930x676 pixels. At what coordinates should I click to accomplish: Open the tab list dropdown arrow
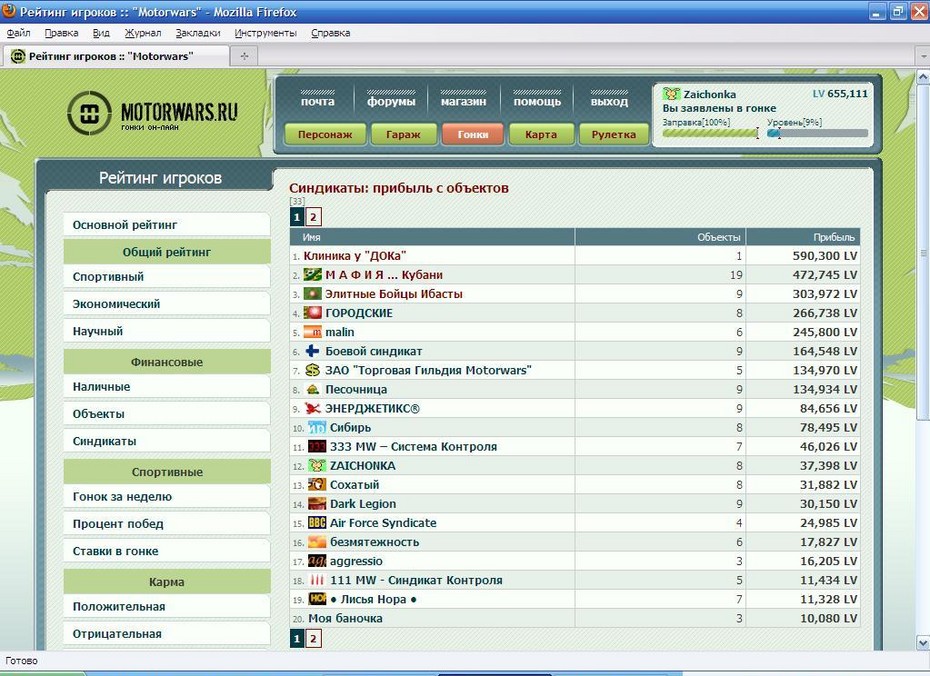[x=923, y=56]
